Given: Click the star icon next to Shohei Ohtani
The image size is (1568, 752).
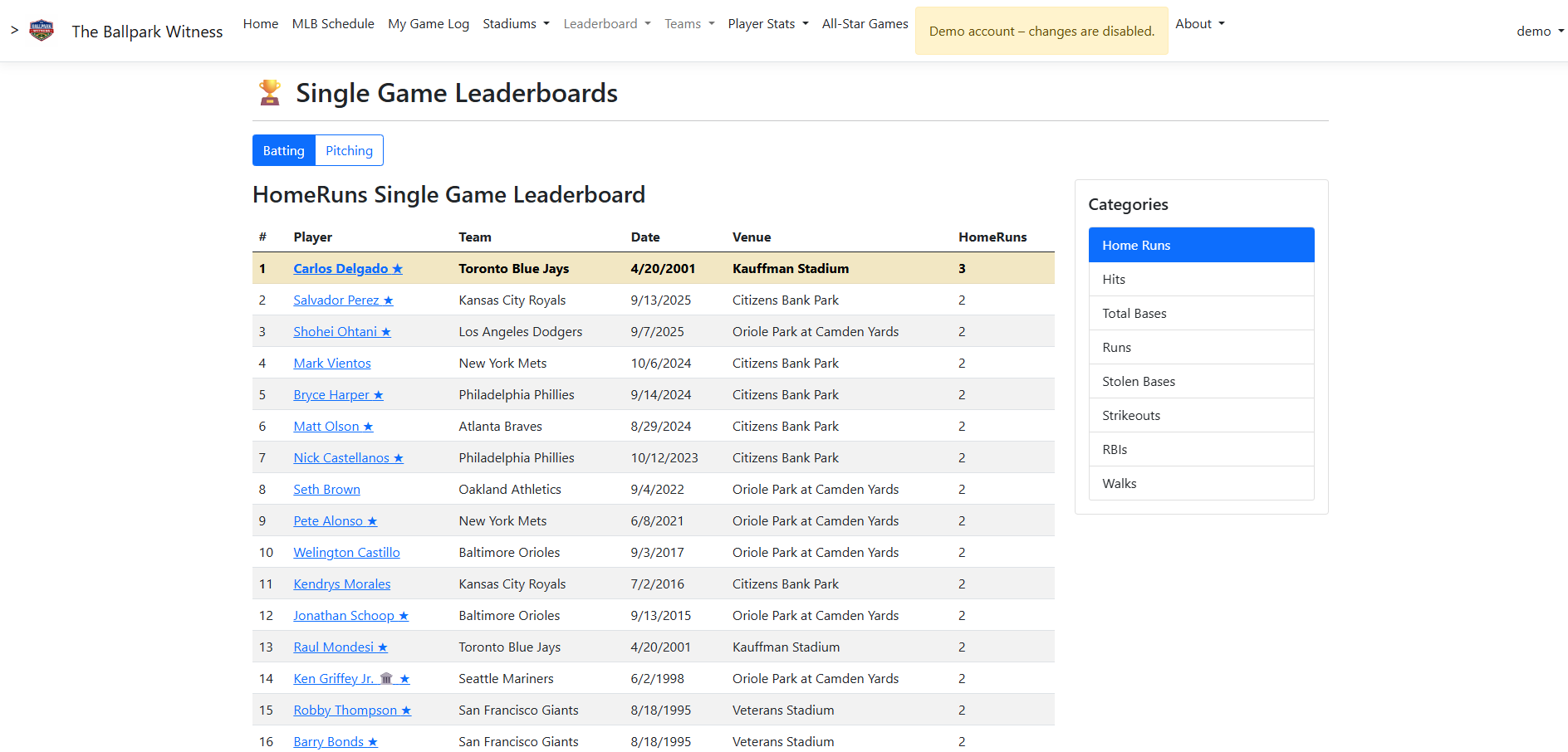Looking at the screenshot, I should coord(386,332).
